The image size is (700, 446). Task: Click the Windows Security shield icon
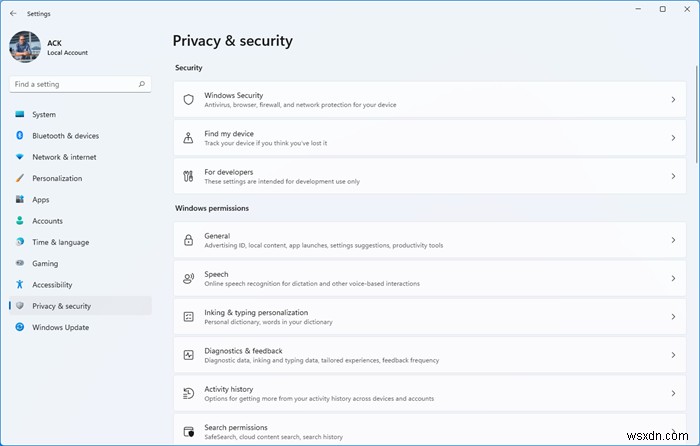click(188, 100)
